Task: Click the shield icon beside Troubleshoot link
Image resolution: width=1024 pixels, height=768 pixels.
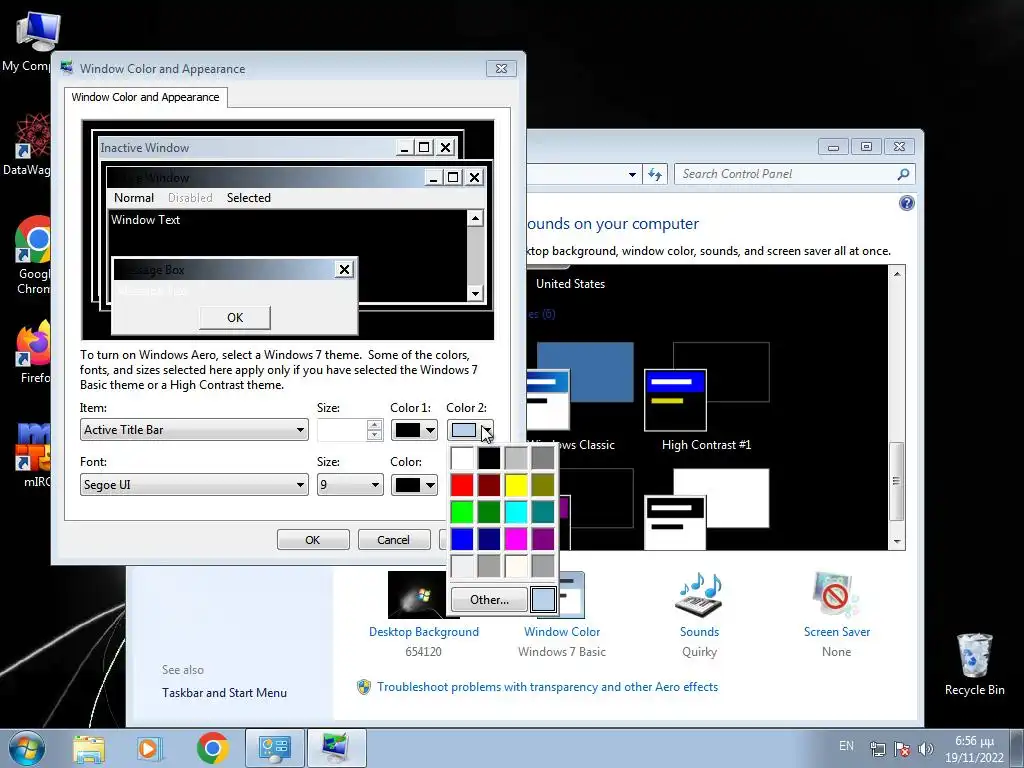Action: (x=364, y=687)
